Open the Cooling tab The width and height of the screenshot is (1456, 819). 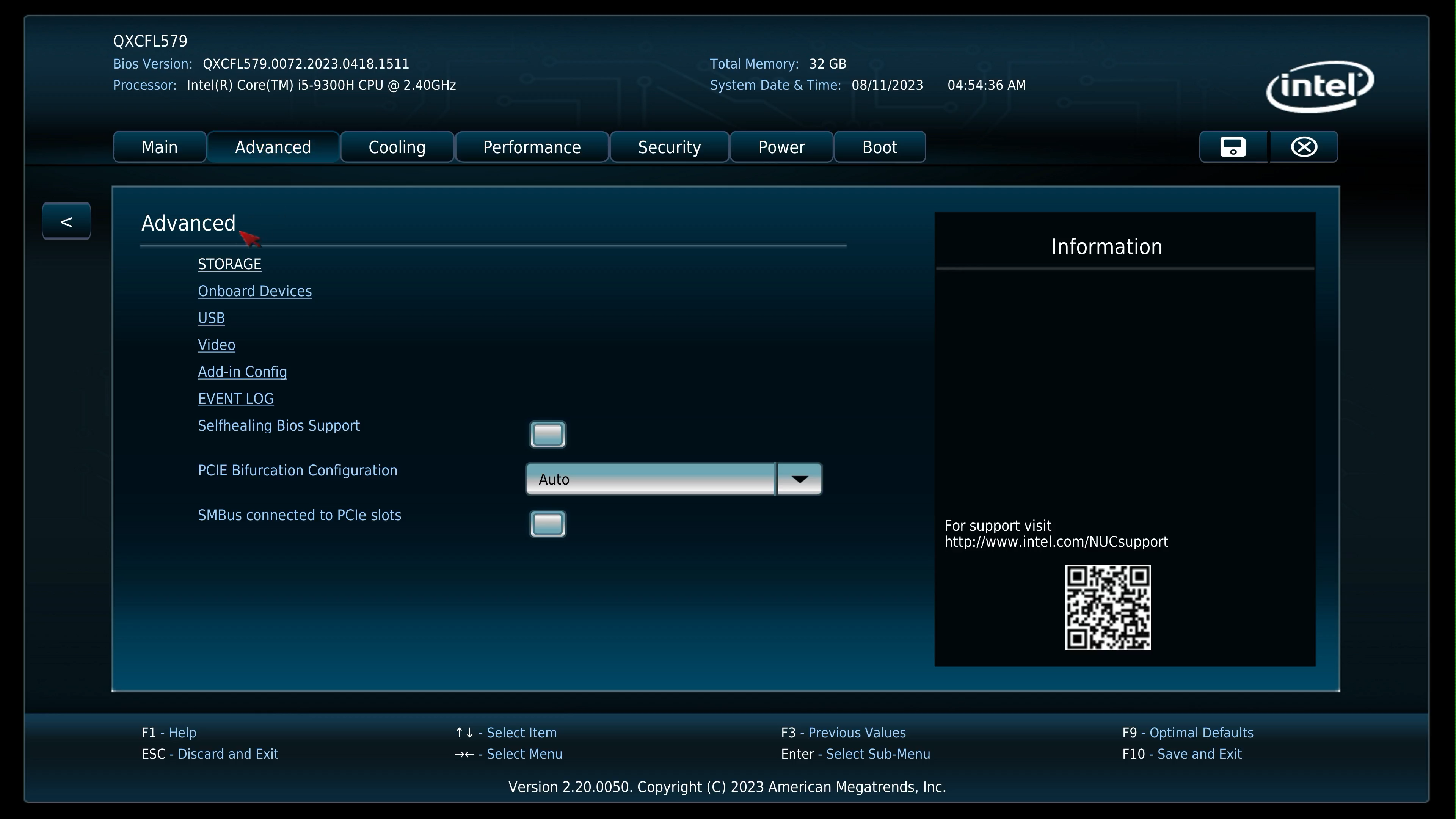coord(397,147)
